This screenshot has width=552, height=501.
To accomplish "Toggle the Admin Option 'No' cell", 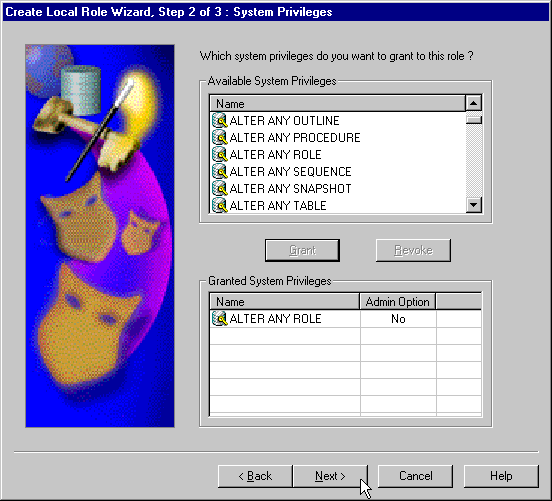I will [398, 319].
